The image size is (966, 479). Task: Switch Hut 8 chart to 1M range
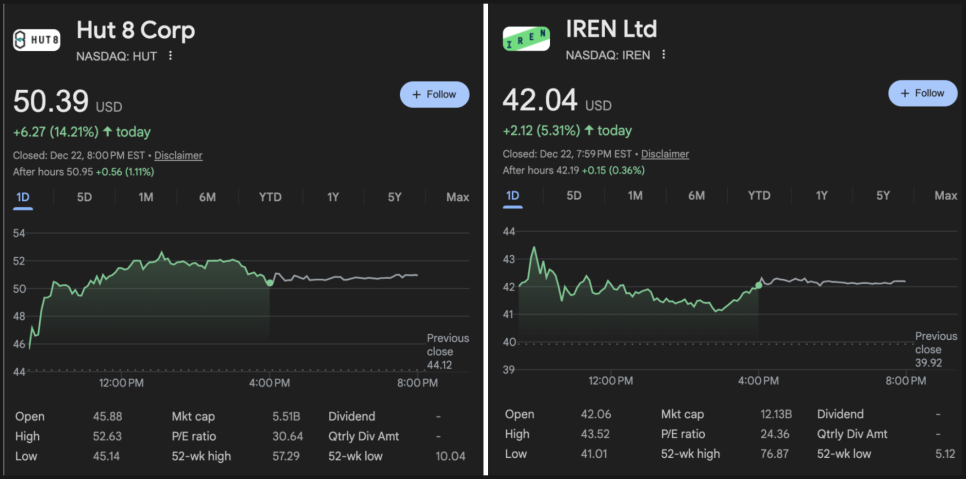pos(146,197)
